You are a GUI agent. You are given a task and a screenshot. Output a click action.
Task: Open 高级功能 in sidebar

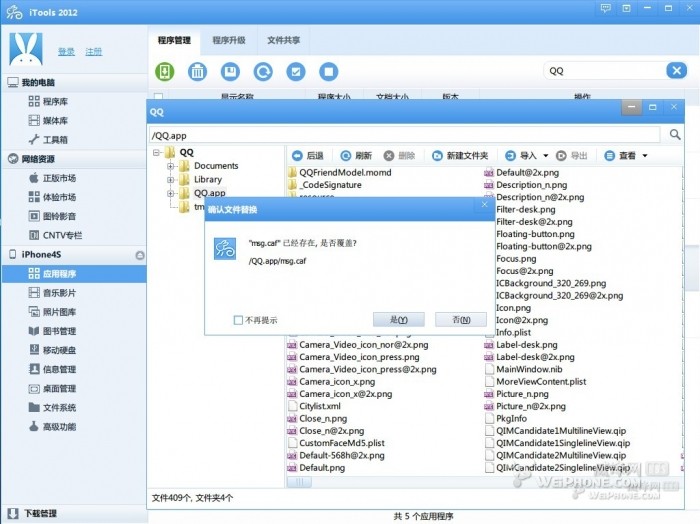(52, 427)
